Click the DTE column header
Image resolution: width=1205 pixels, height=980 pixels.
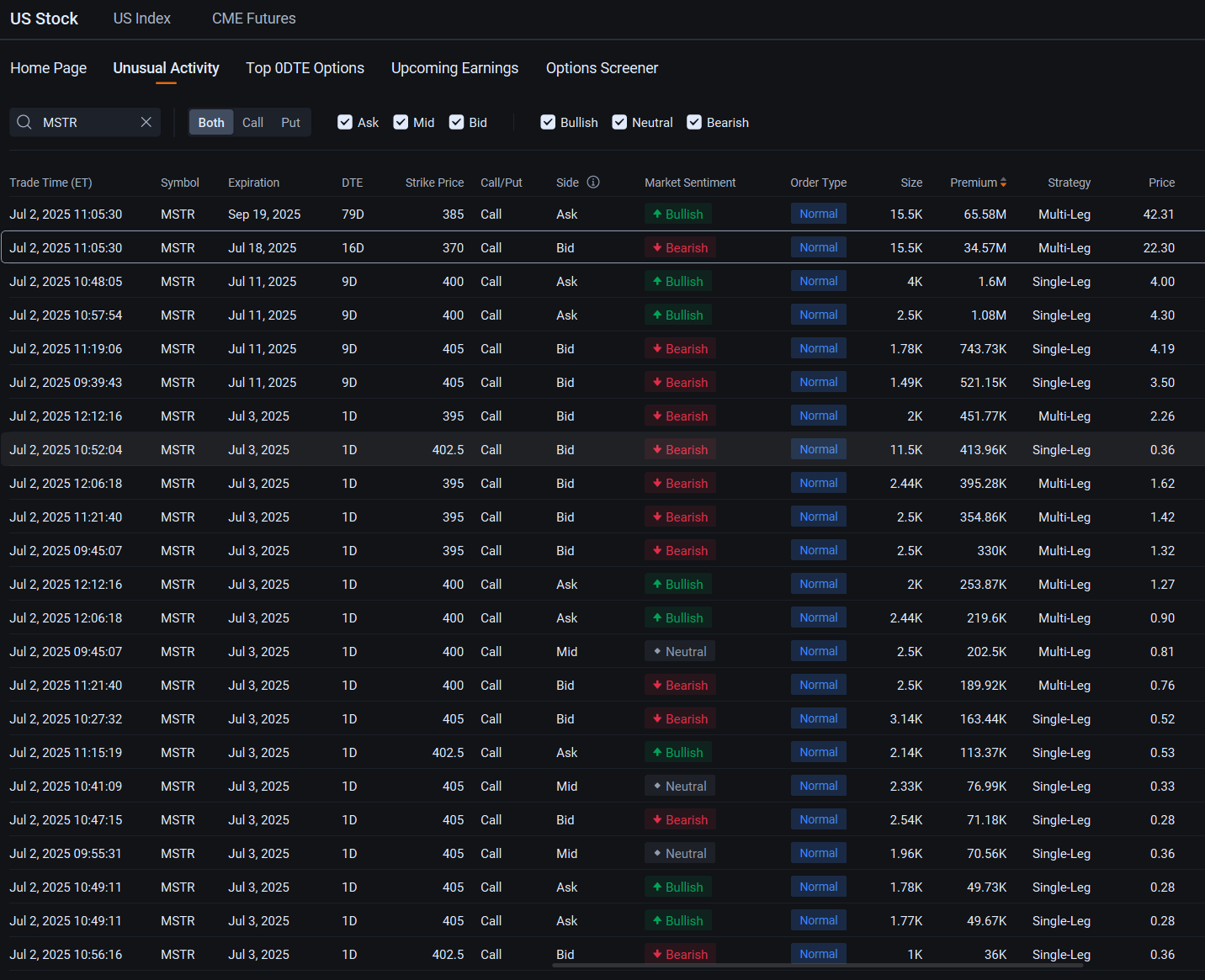(x=352, y=183)
